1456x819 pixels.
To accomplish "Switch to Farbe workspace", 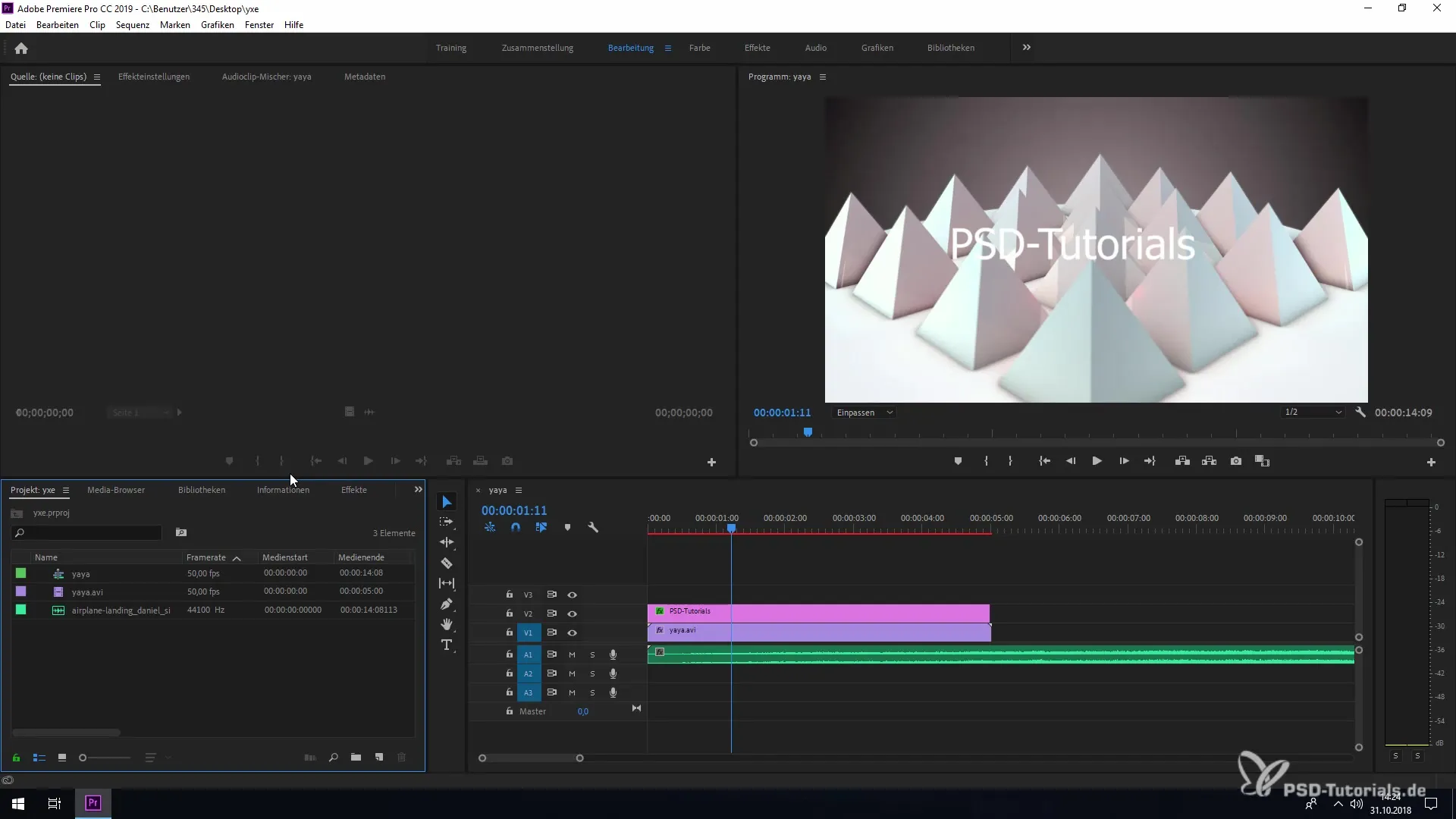I will (700, 48).
